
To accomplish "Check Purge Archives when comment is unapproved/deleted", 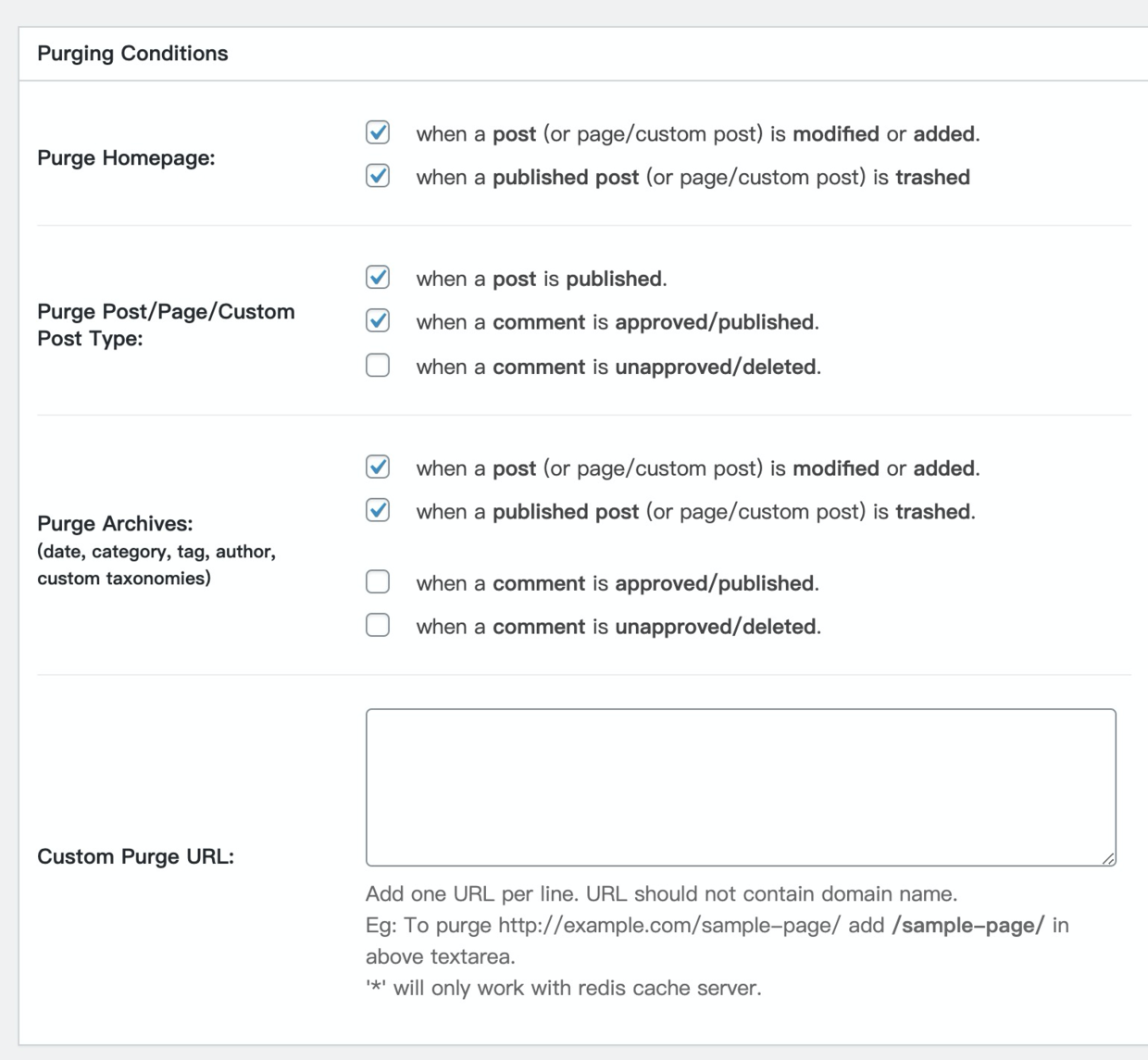I will (x=378, y=625).
